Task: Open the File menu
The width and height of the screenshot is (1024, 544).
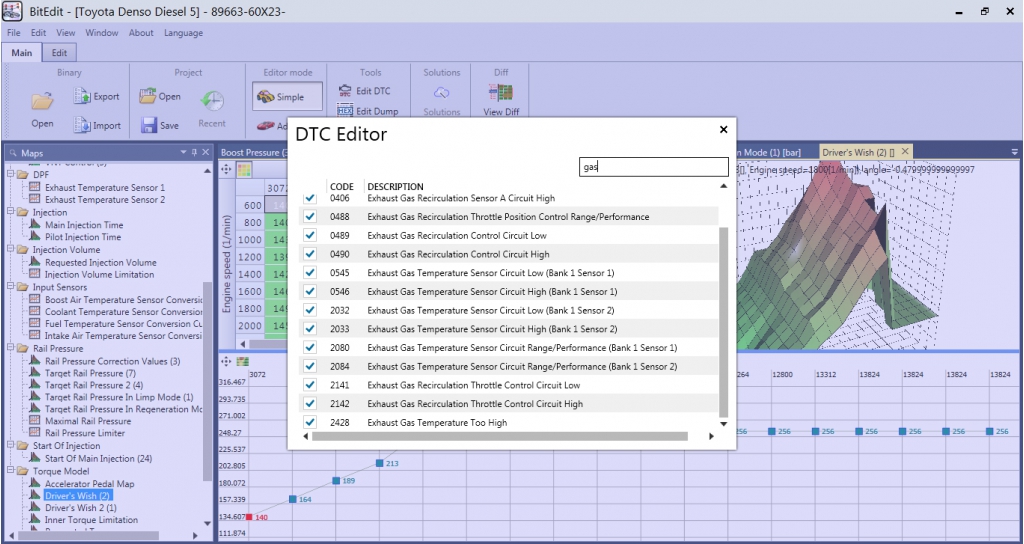Action: [13, 33]
